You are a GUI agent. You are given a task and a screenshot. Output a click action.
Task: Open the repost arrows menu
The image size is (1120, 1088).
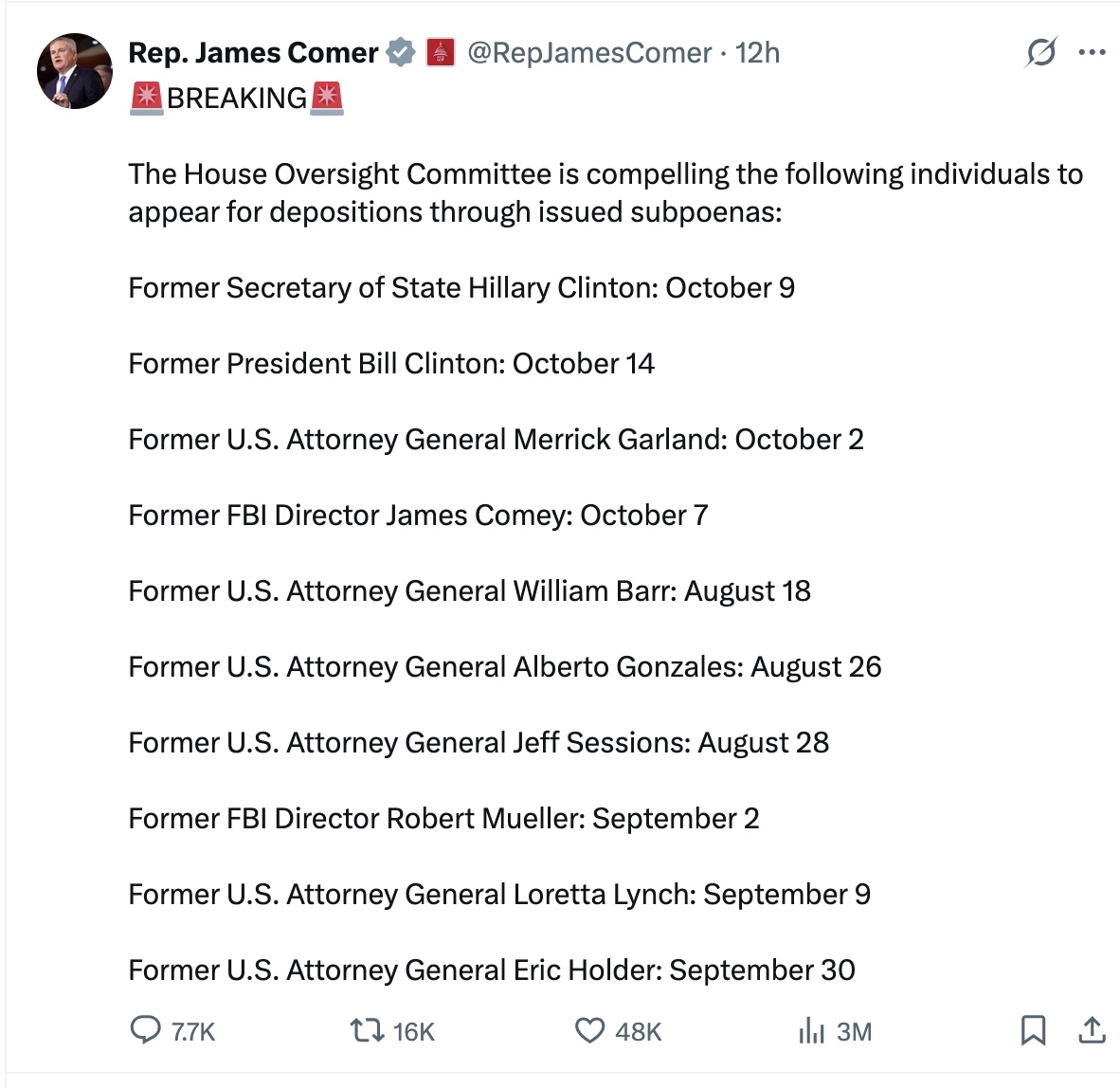pyautogui.click(x=367, y=1030)
